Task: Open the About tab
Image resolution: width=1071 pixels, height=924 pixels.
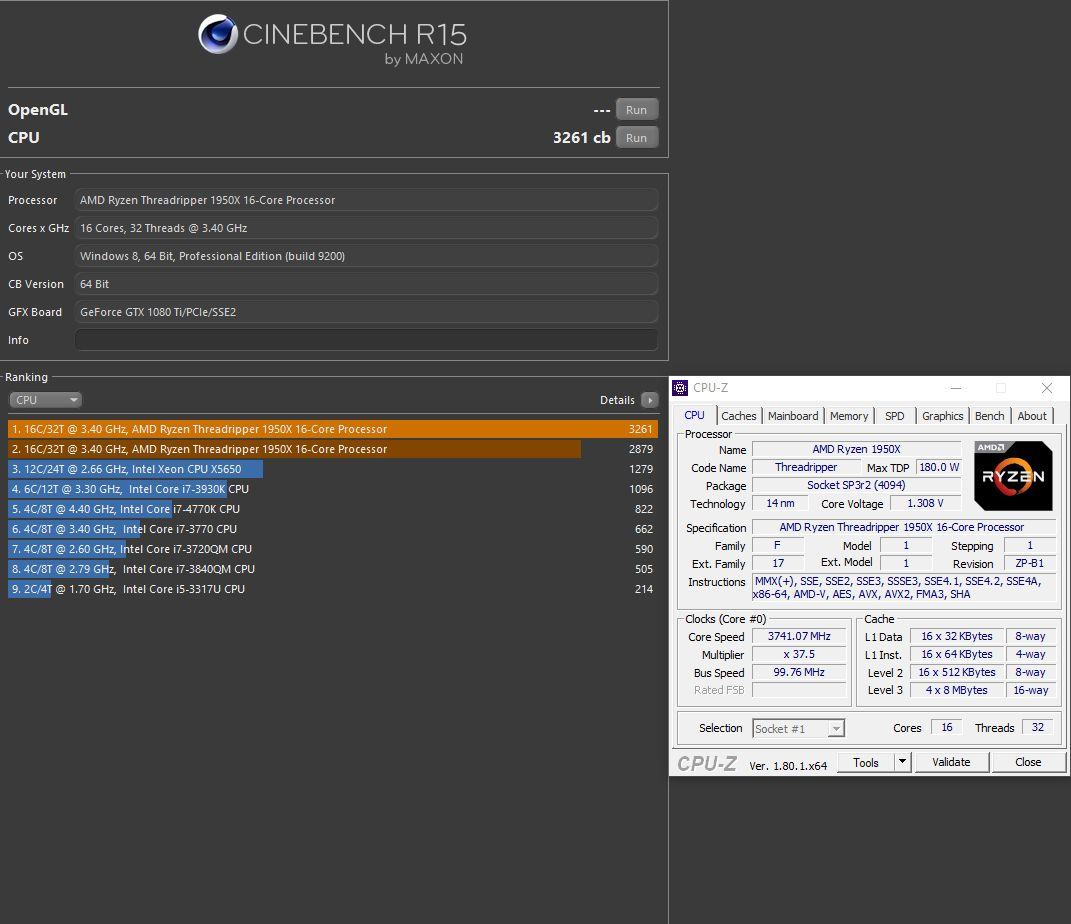Action: pos(1031,416)
